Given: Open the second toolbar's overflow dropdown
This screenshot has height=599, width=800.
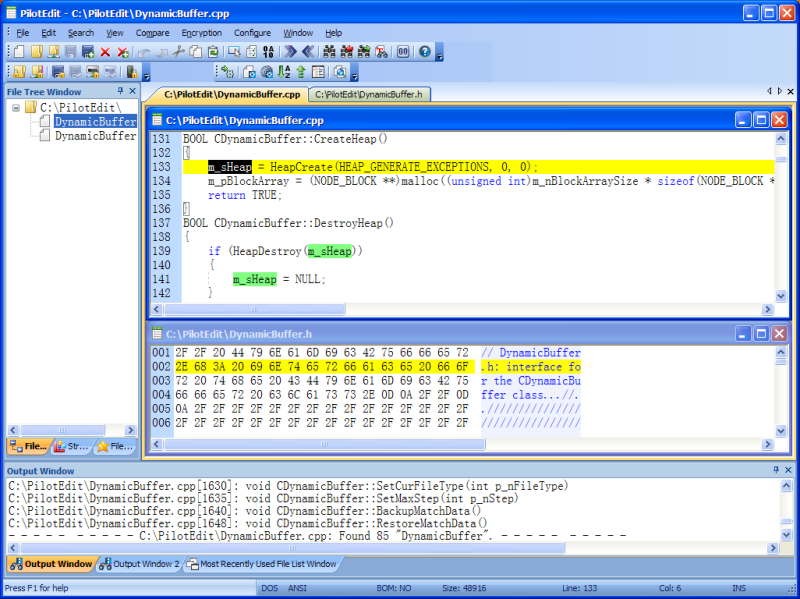Looking at the screenshot, I should tap(145, 75).
